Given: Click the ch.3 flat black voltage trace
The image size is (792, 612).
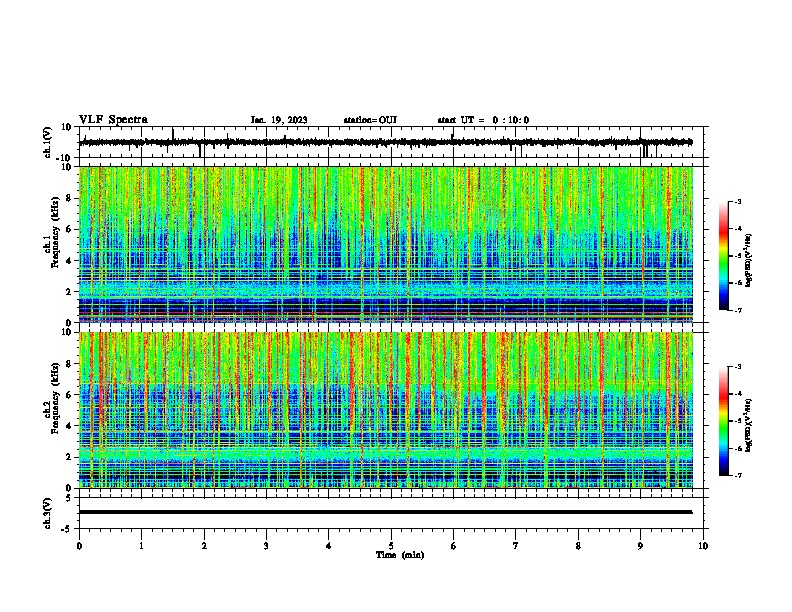Looking at the screenshot, I should coord(385,512).
